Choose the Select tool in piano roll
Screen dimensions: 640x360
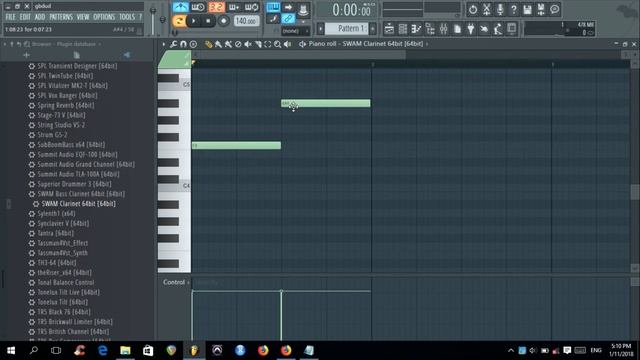coord(268,44)
